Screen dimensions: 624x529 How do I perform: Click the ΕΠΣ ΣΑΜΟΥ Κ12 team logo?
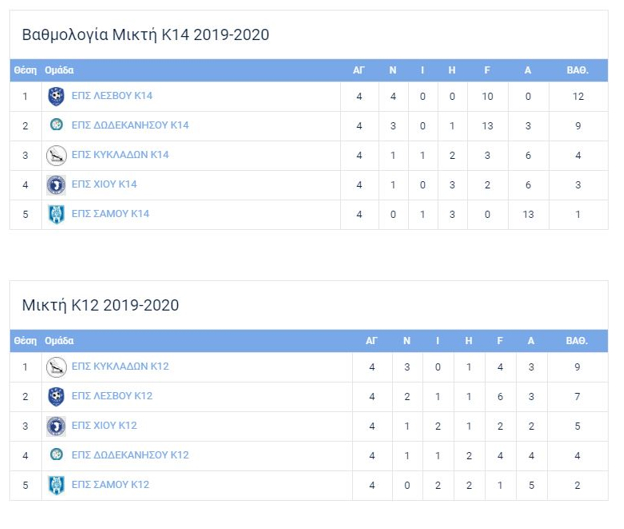tap(57, 485)
